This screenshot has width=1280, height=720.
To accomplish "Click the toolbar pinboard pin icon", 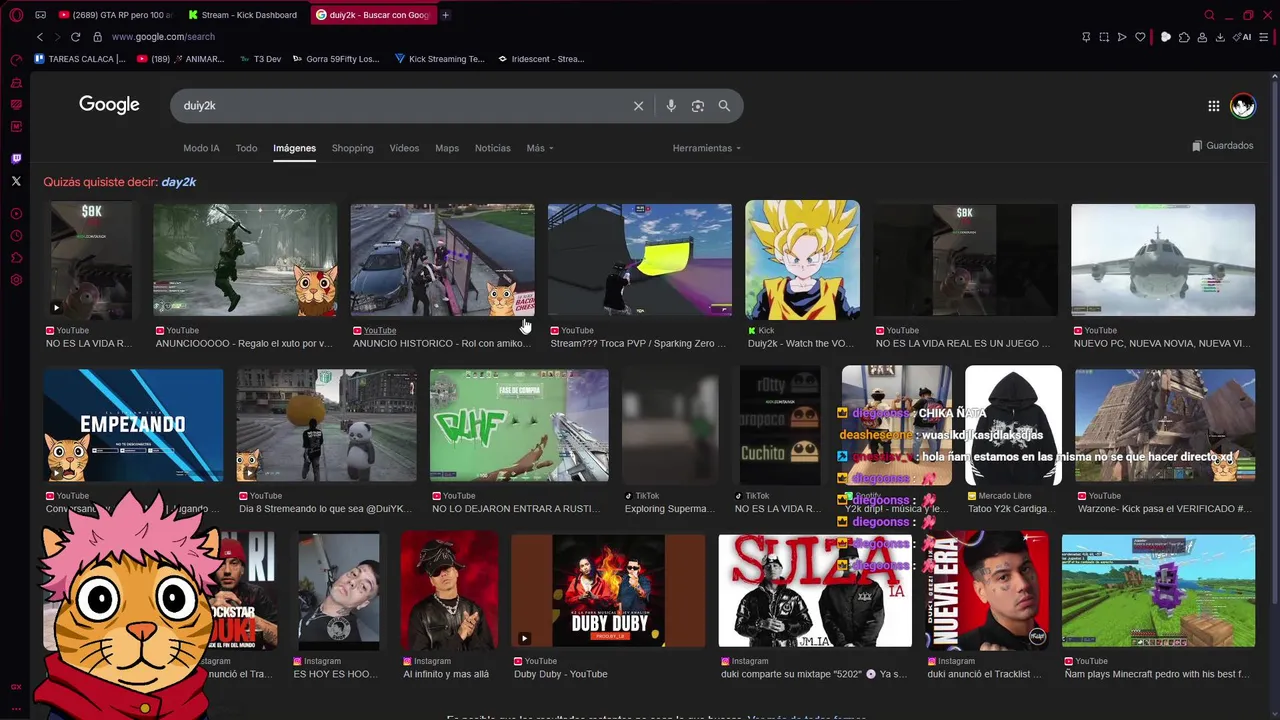I will click(1086, 37).
